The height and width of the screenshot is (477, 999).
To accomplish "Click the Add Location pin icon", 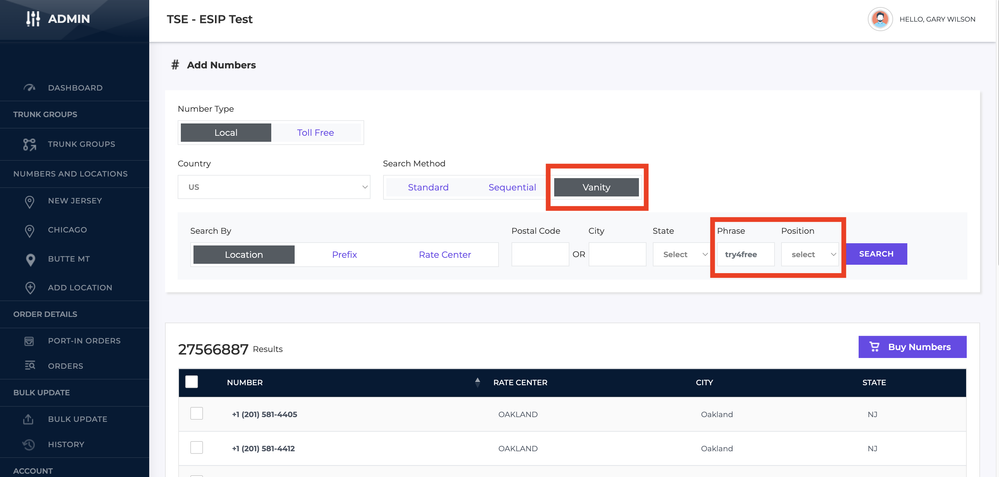I will point(29,288).
